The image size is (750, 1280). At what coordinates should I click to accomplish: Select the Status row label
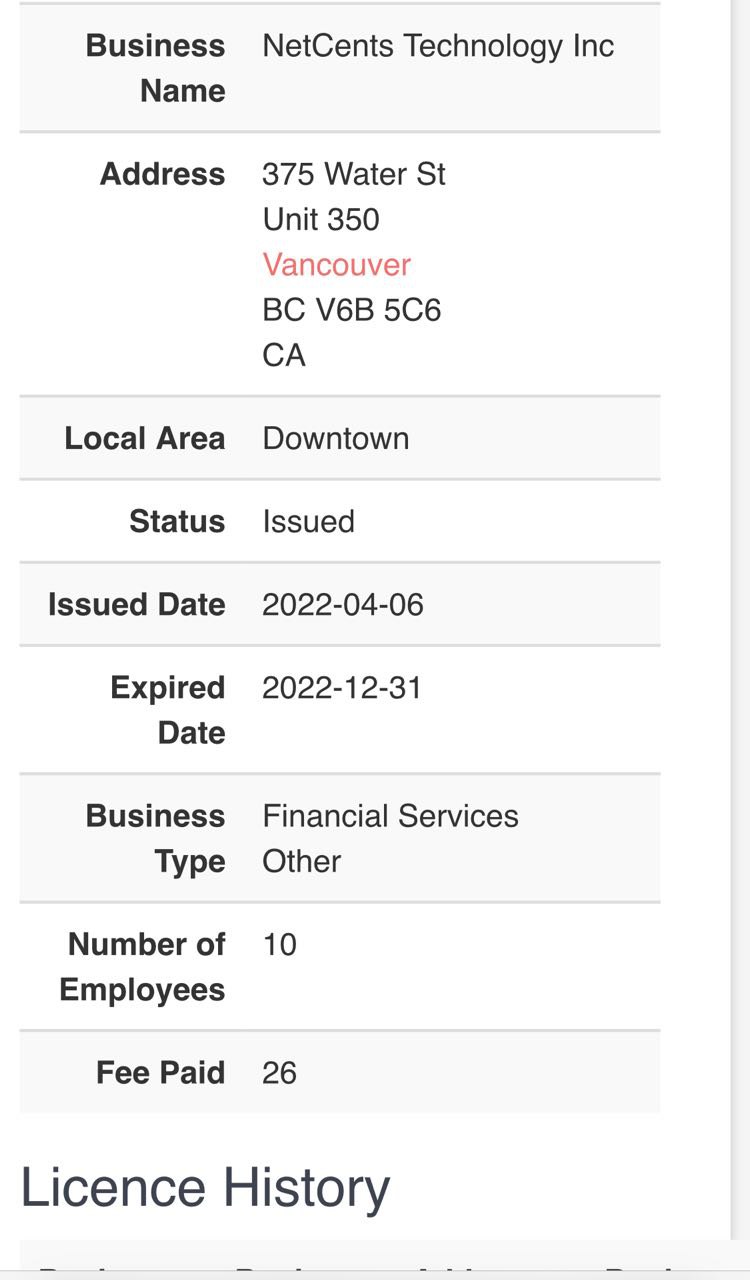click(177, 521)
